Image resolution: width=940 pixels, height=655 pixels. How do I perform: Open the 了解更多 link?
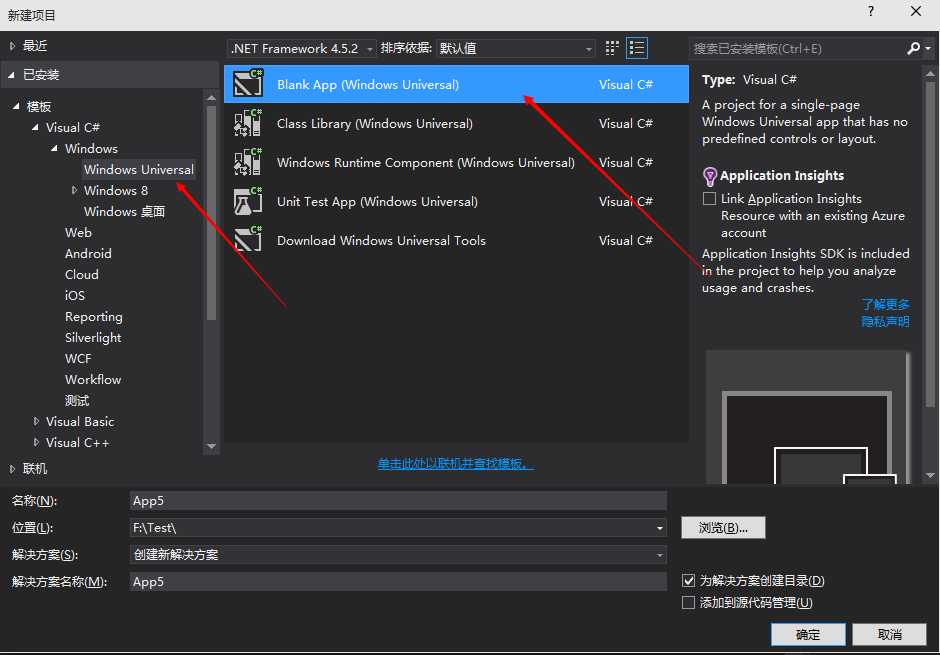pos(885,304)
